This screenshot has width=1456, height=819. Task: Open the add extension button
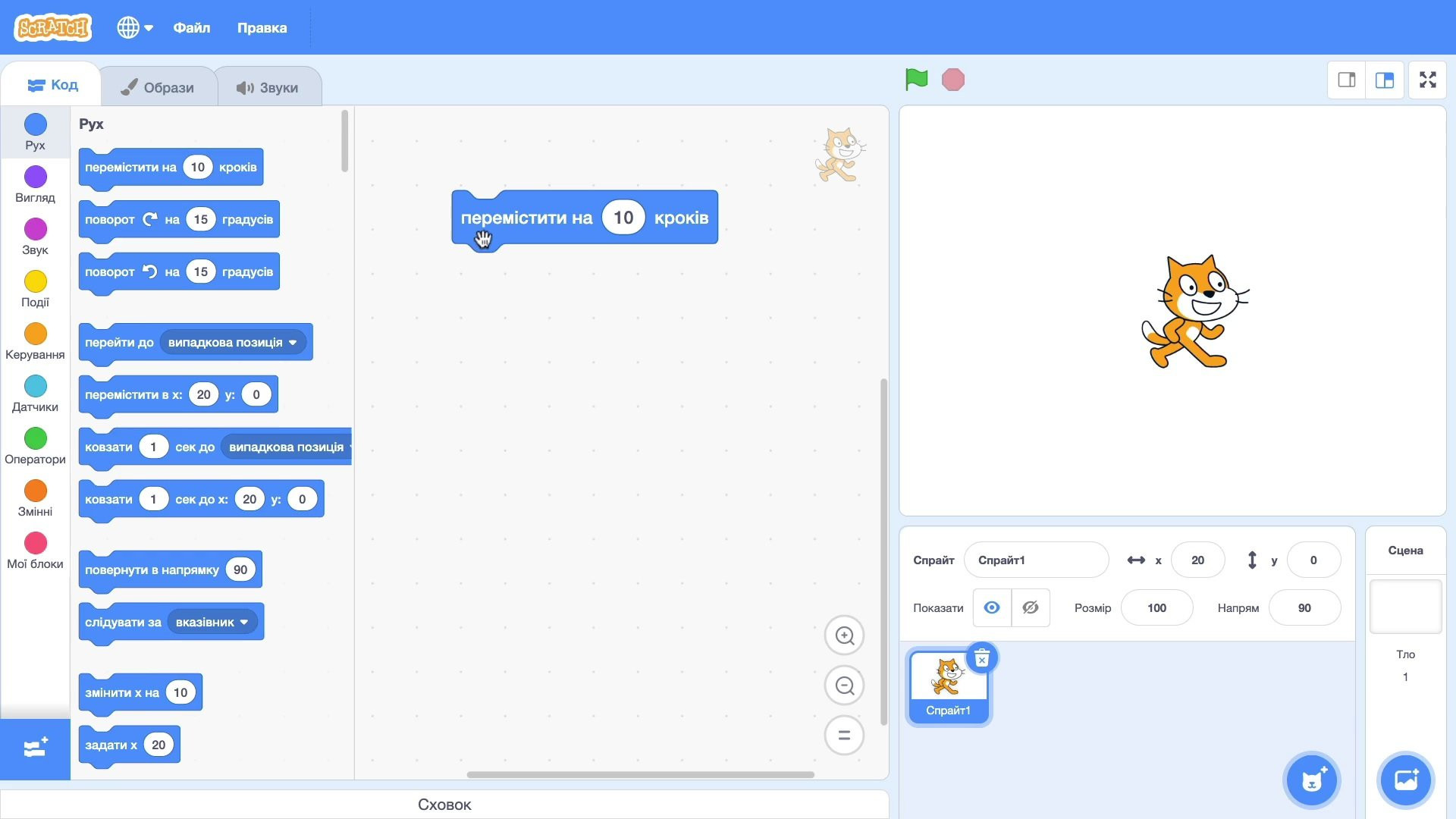(35, 748)
